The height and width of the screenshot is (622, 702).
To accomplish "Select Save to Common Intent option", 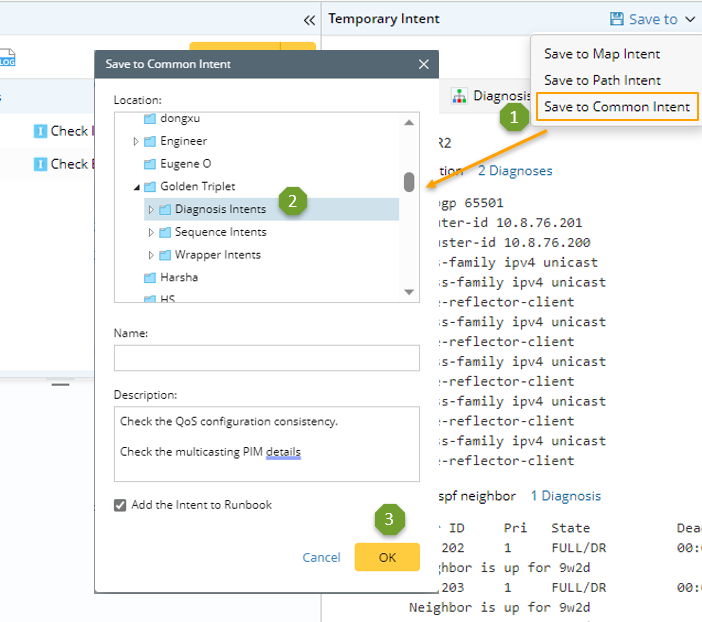I will (616, 107).
